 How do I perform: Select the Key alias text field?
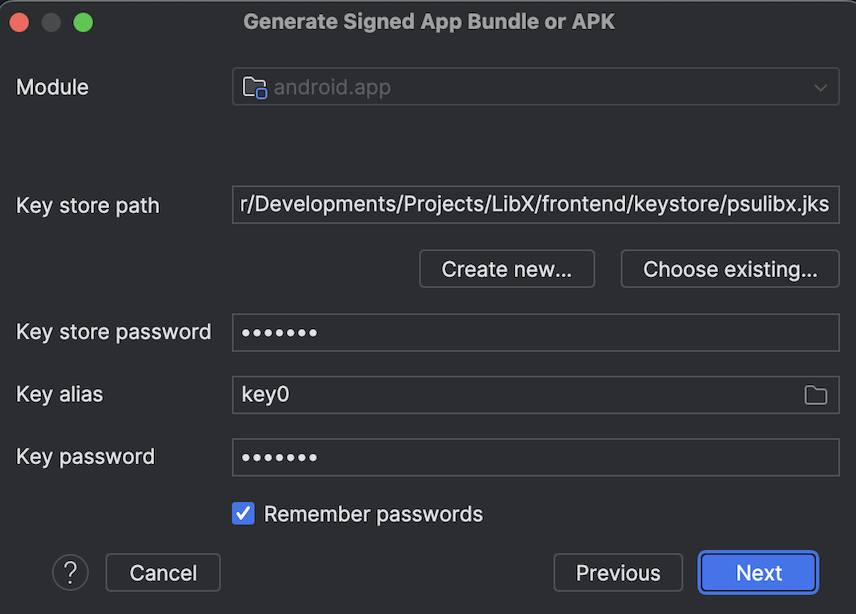click(x=515, y=395)
